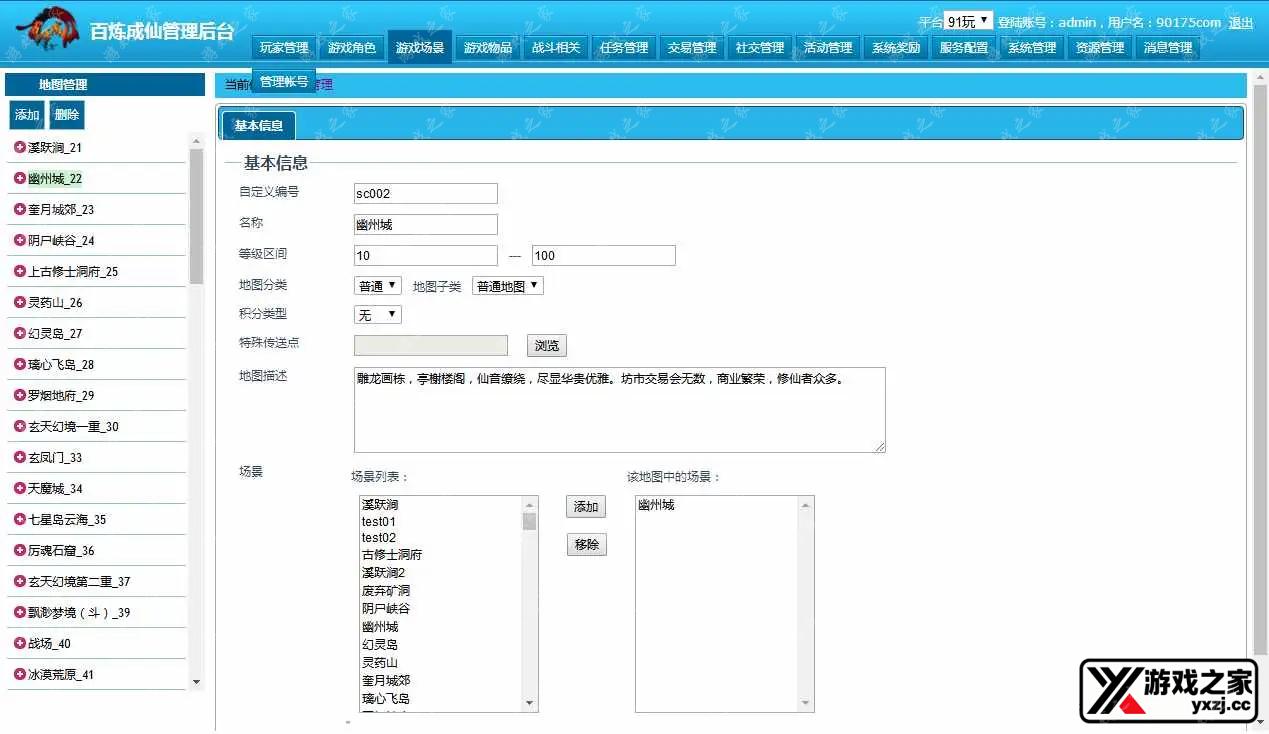The image size is (1269, 734).
Task: Click the 自定义编号 input field
Action: click(424, 193)
